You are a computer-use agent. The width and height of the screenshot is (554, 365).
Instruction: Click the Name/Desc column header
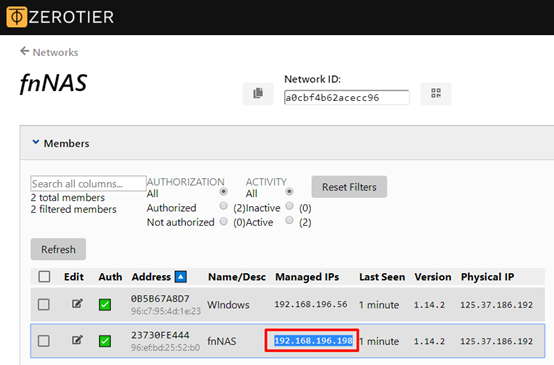click(x=237, y=277)
